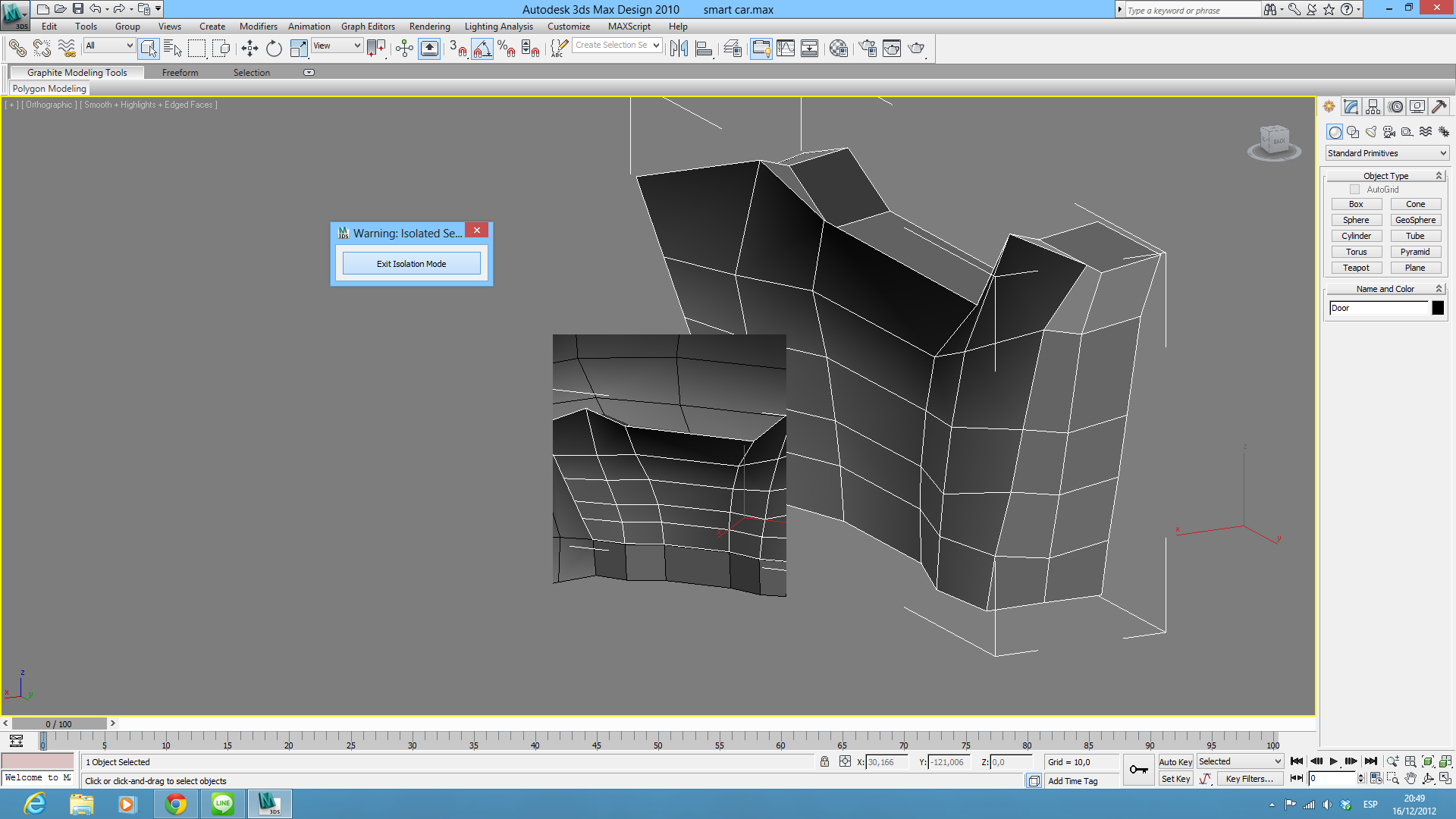The image size is (1456, 819).
Task: Open the Modify panel tab
Action: (x=1351, y=107)
